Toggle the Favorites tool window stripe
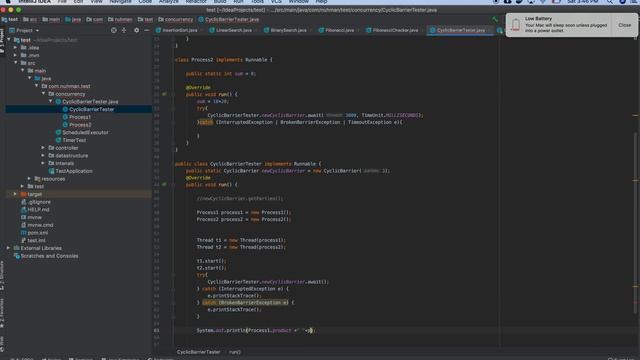 (2, 313)
